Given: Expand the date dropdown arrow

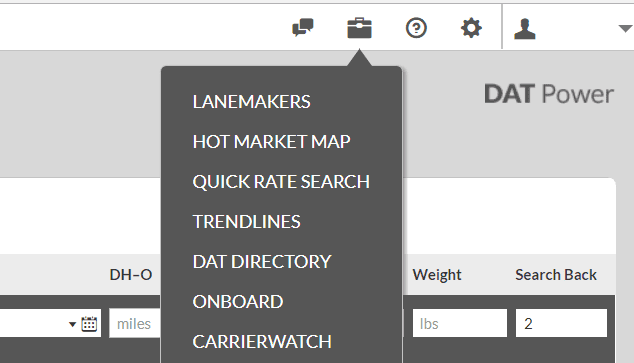Looking at the screenshot, I should click(x=72, y=324).
